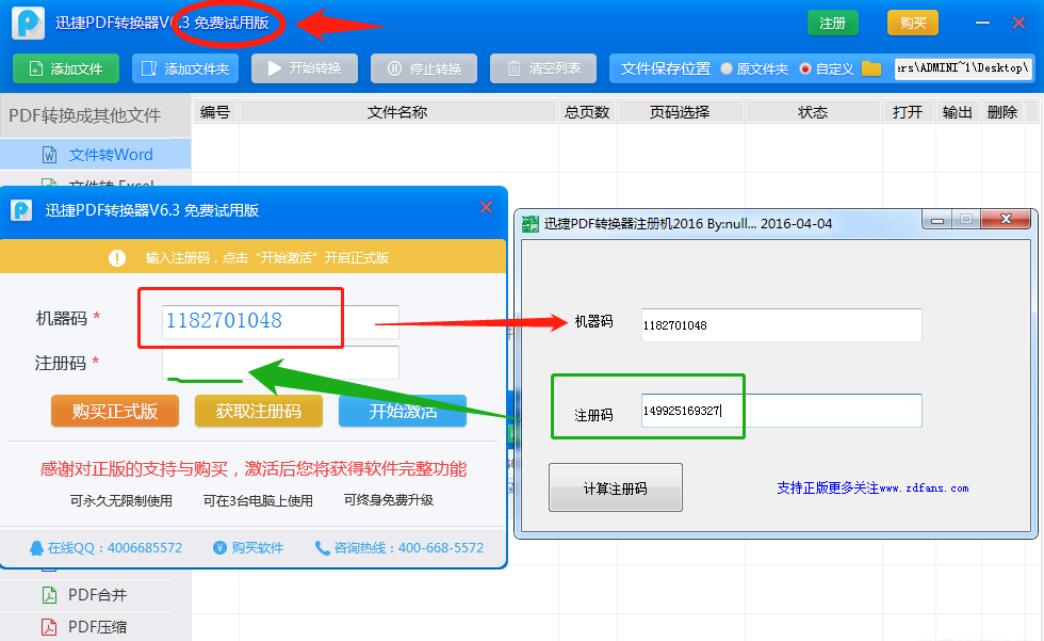Select the 原文件夹 radio option
The image size is (1044, 641).
754,69
